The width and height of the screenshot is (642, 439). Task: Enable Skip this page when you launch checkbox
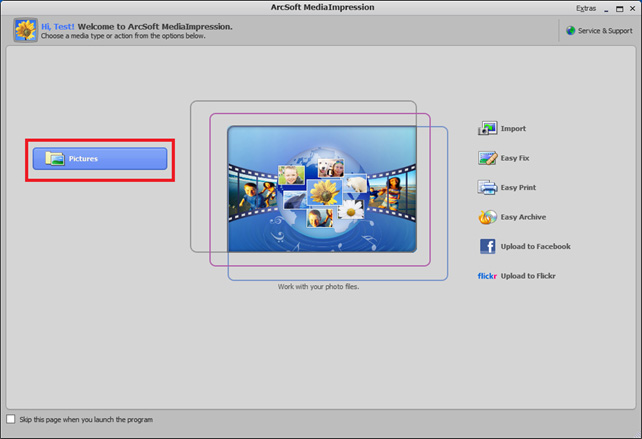point(11,419)
